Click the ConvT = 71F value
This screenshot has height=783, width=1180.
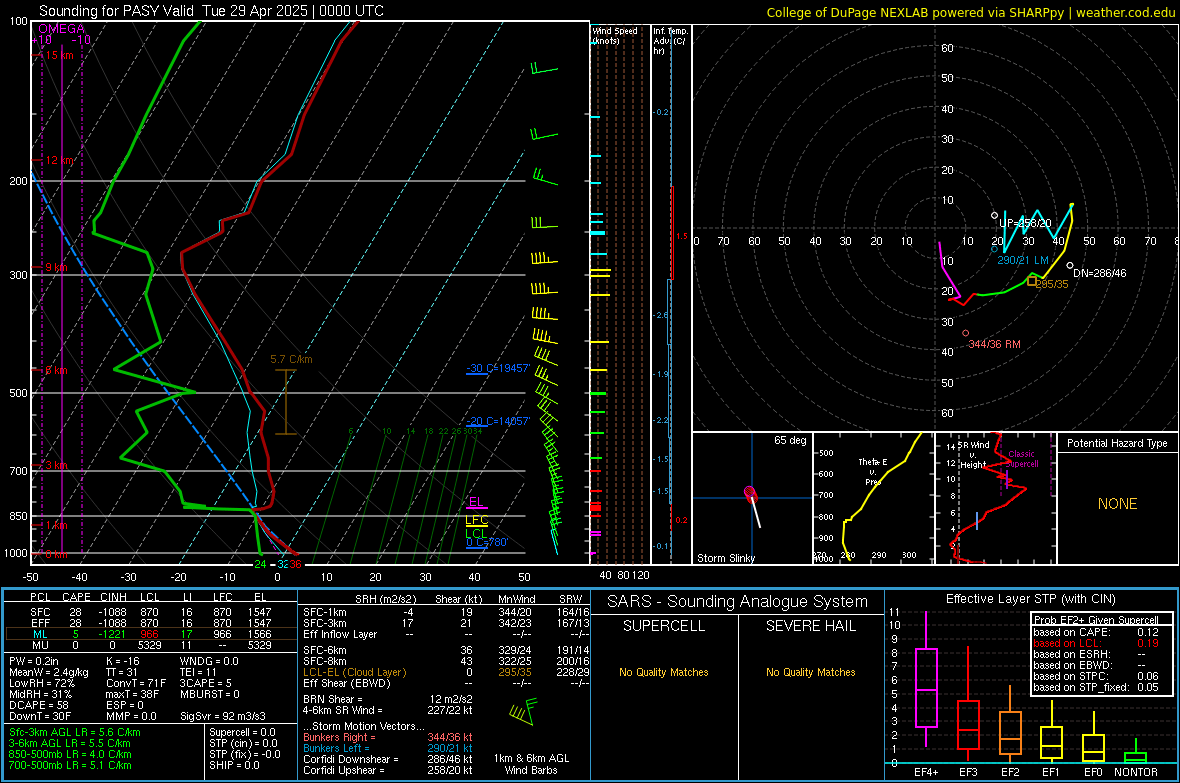136,683
